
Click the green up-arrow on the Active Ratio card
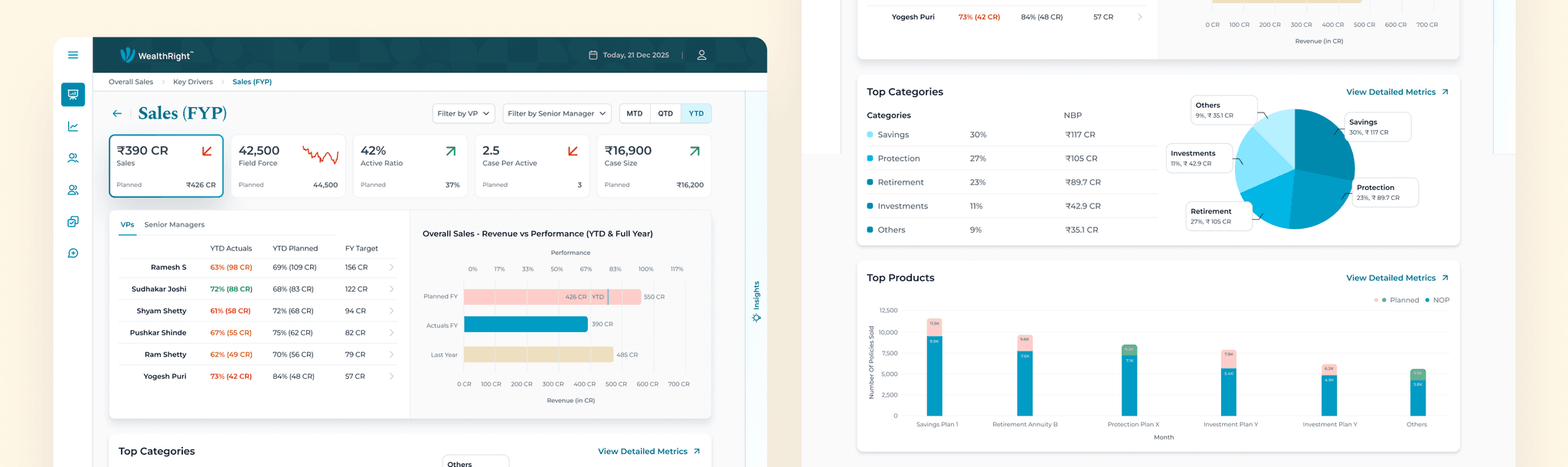pyautogui.click(x=451, y=151)
